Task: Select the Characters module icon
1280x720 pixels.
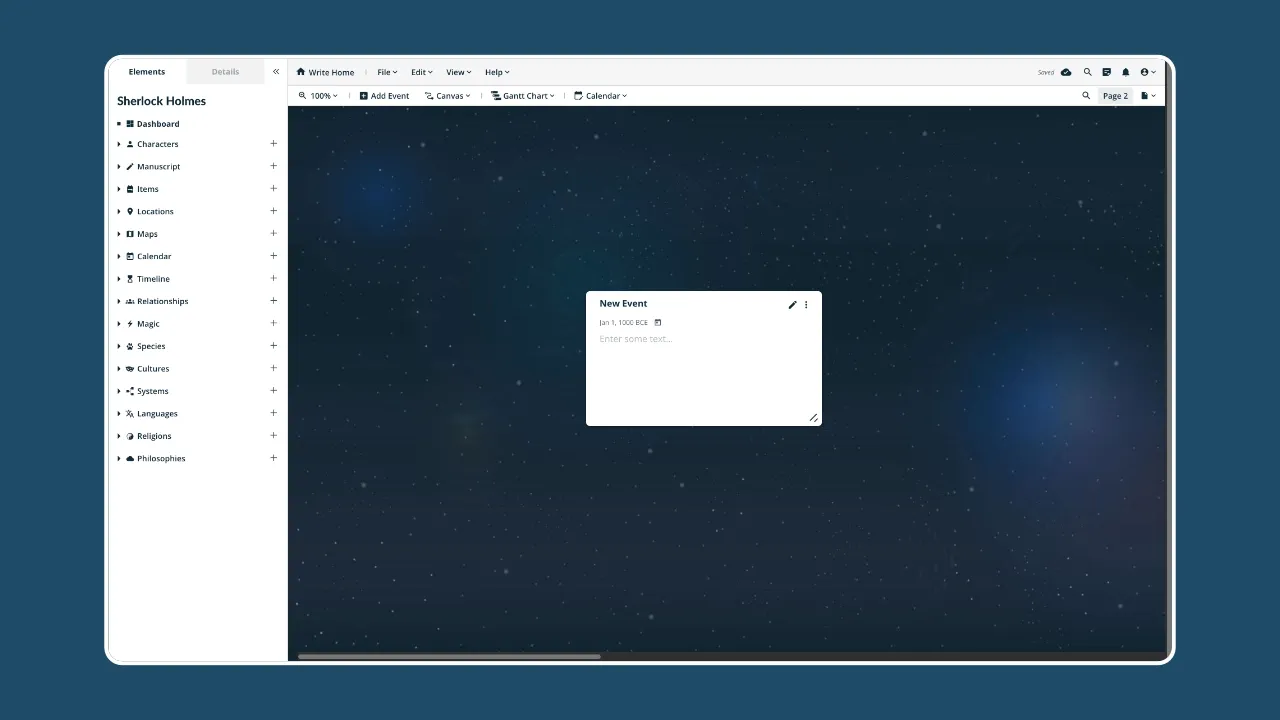Action: coord(131,144)
